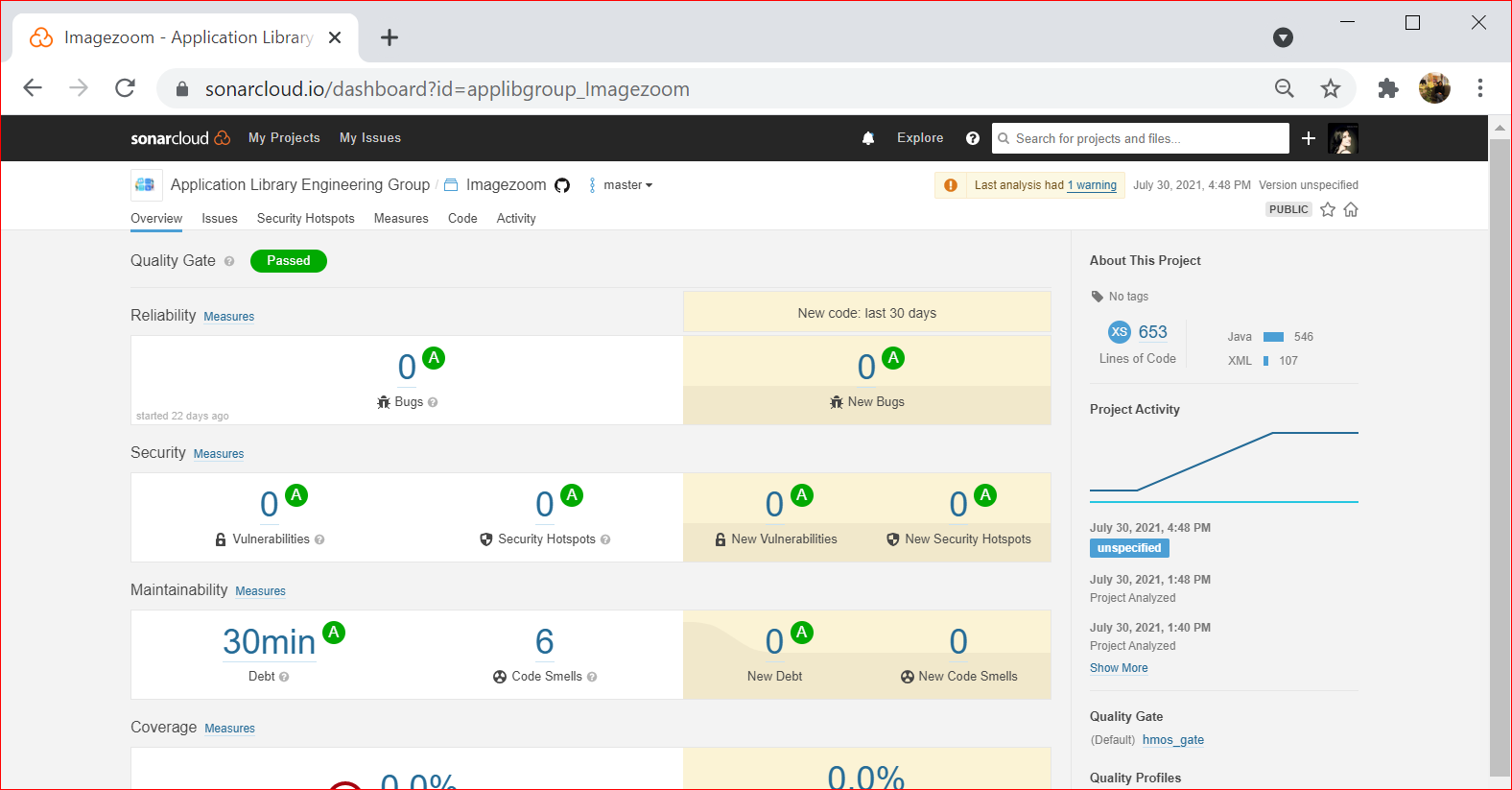The width and height of the screenshot is (1512, 790).
Task: Switch to the Security Hotspots tab
Action: [306, 219]
